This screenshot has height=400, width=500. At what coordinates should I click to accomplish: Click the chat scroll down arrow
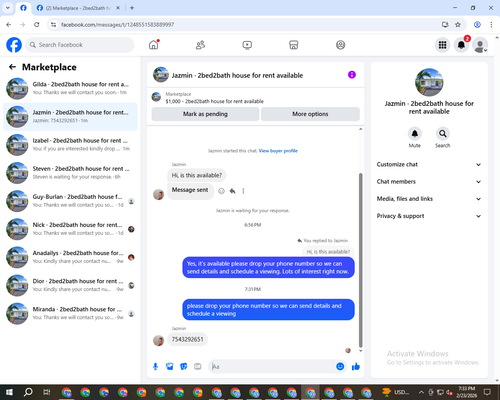(360, 351)
